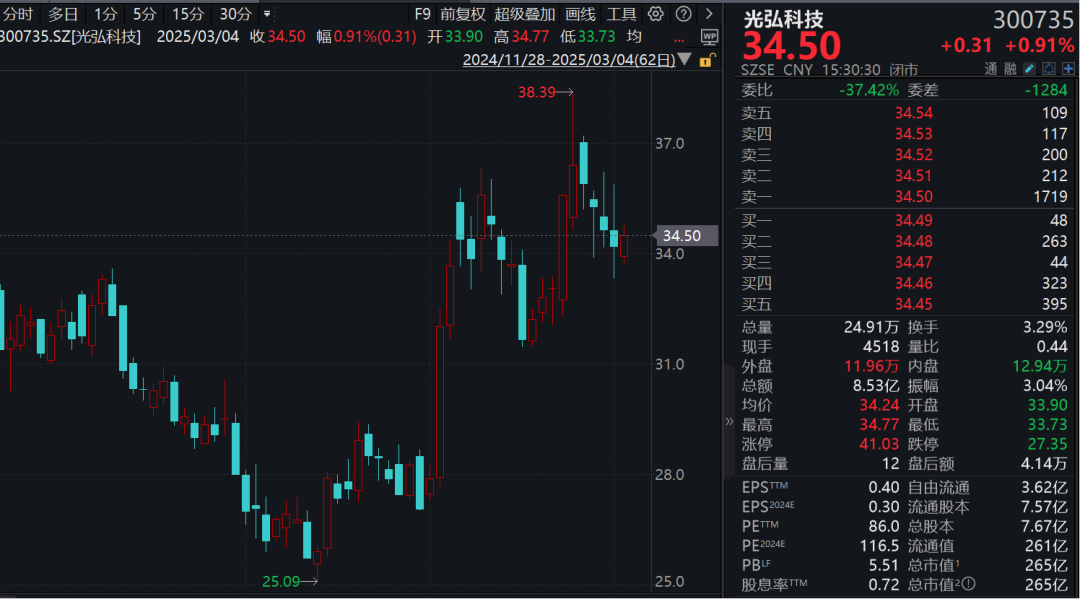Image resolution: width=1080 pixels, height=599 pixels.
Task: Toggle the 融 margin trading indicator
Action: [x=1010, y=70]
